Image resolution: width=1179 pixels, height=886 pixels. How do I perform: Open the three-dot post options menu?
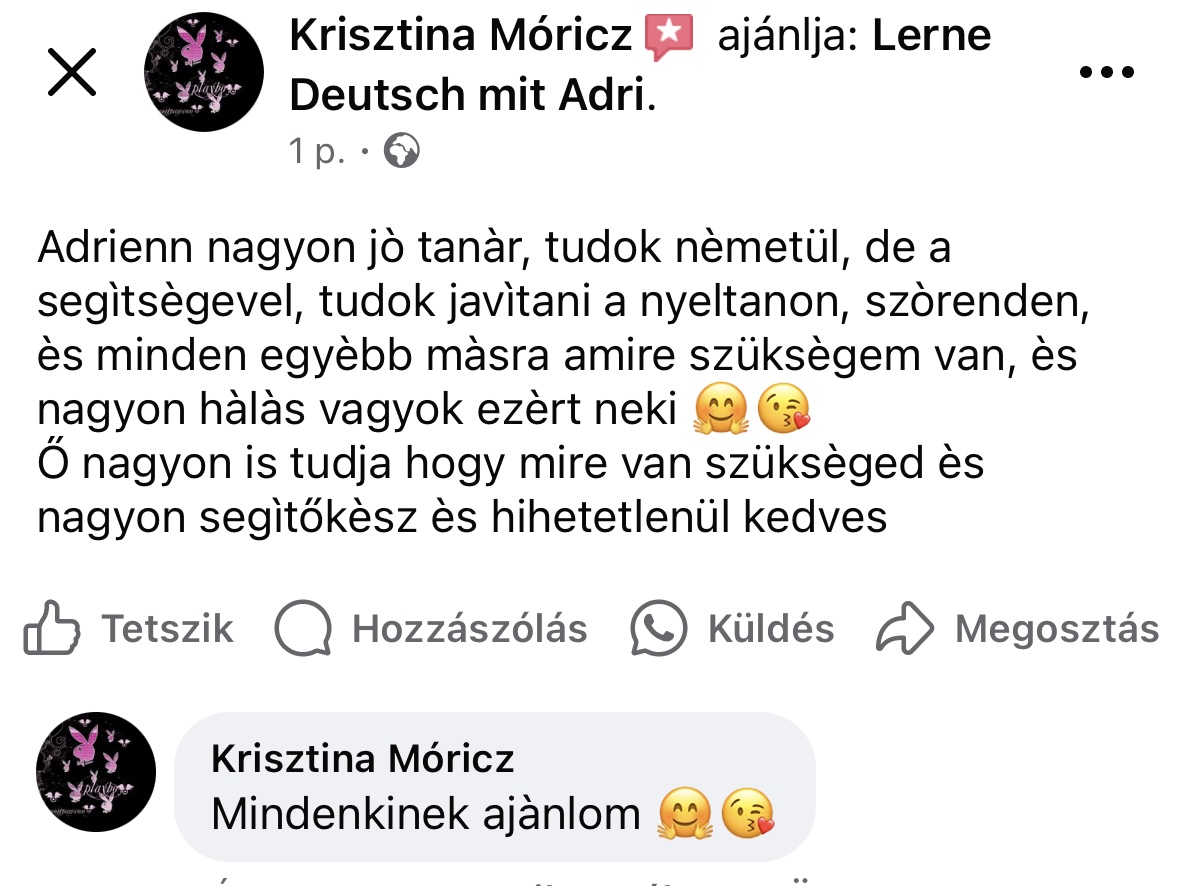click(x=1108, y=72)
